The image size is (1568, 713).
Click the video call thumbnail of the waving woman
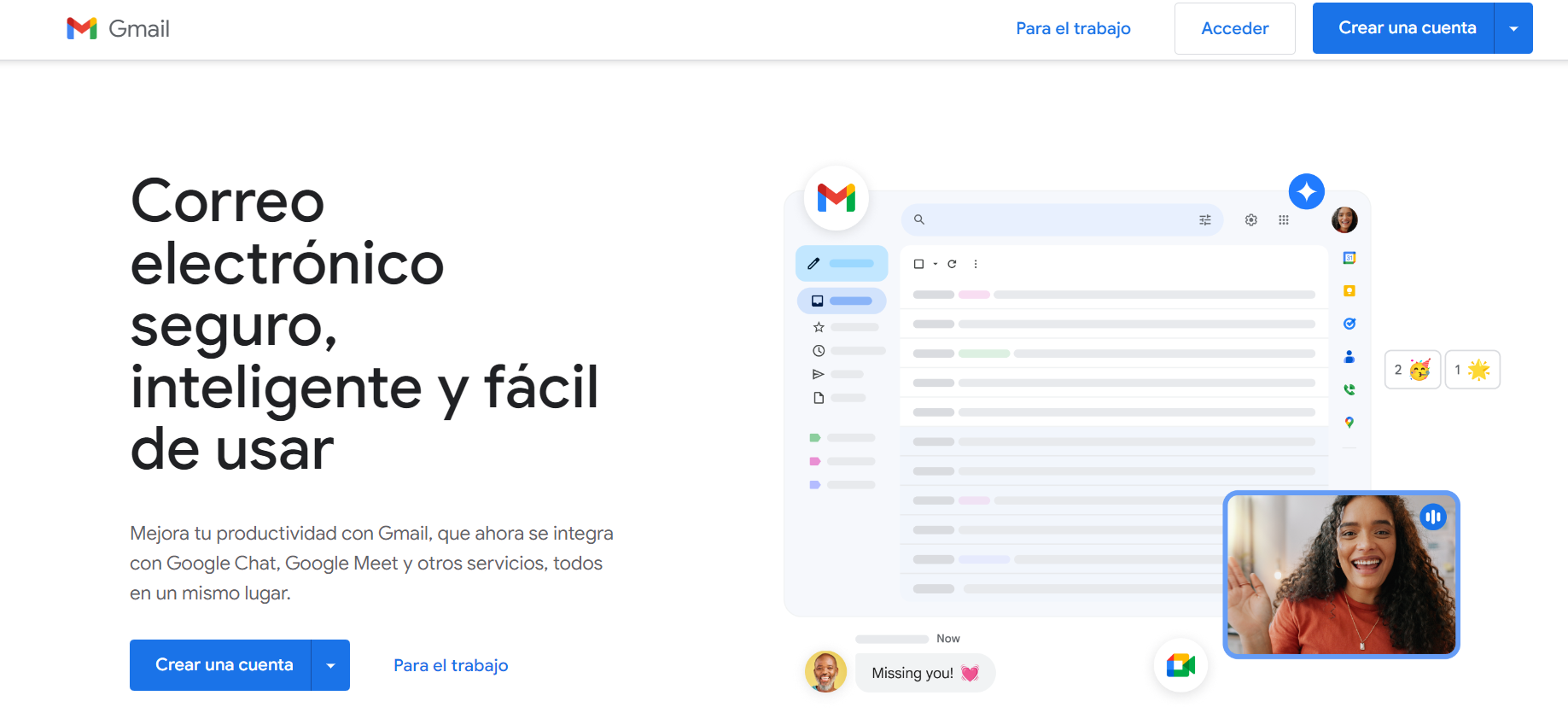coord(1341,575)
